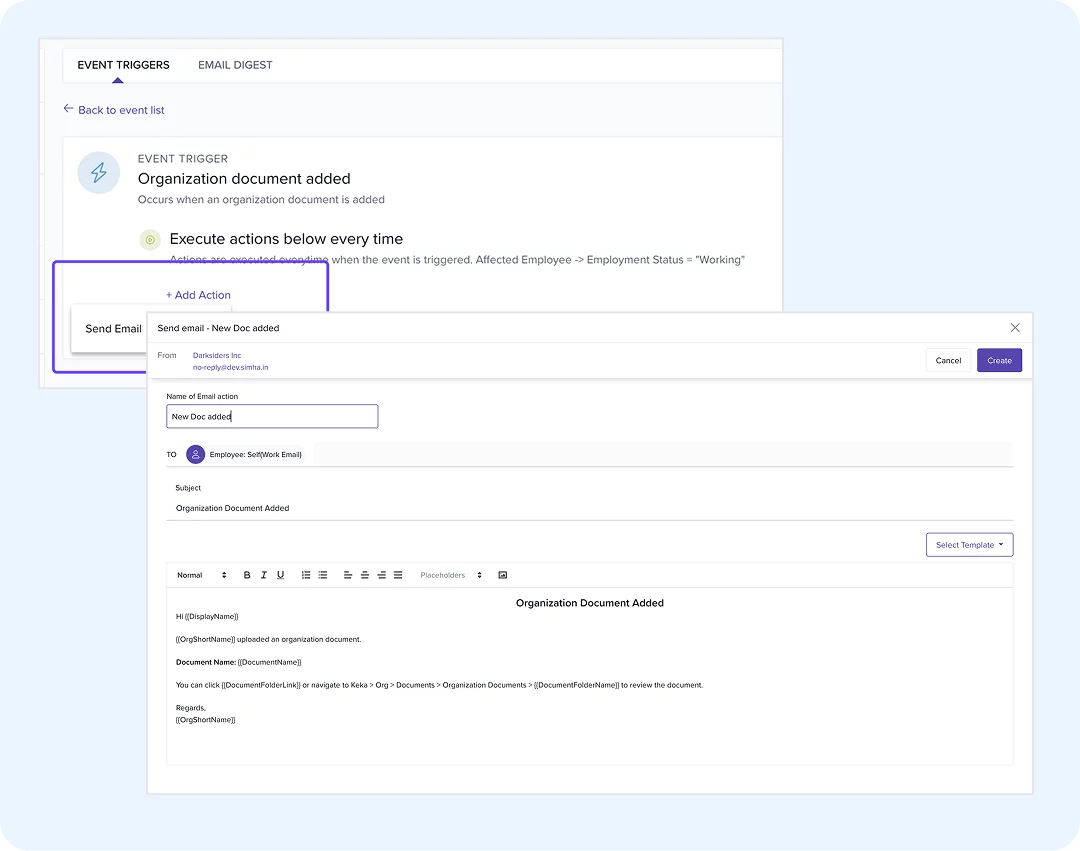The height and width of the screenshot is (851, 1080).
Task: Click the + Add Action link
Action: [x=198, y=295]
